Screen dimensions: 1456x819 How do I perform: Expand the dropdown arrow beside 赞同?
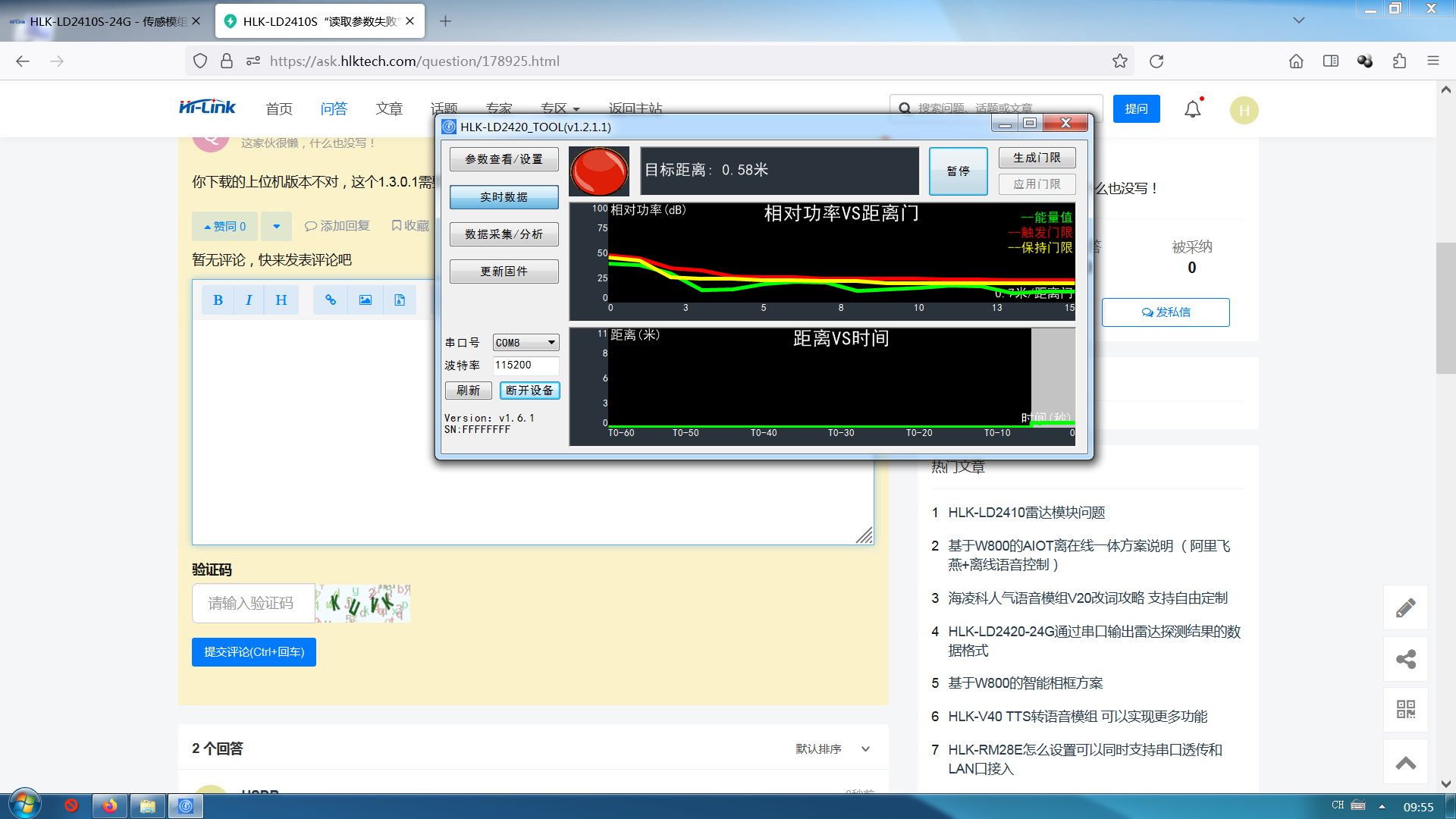point(277,226)
